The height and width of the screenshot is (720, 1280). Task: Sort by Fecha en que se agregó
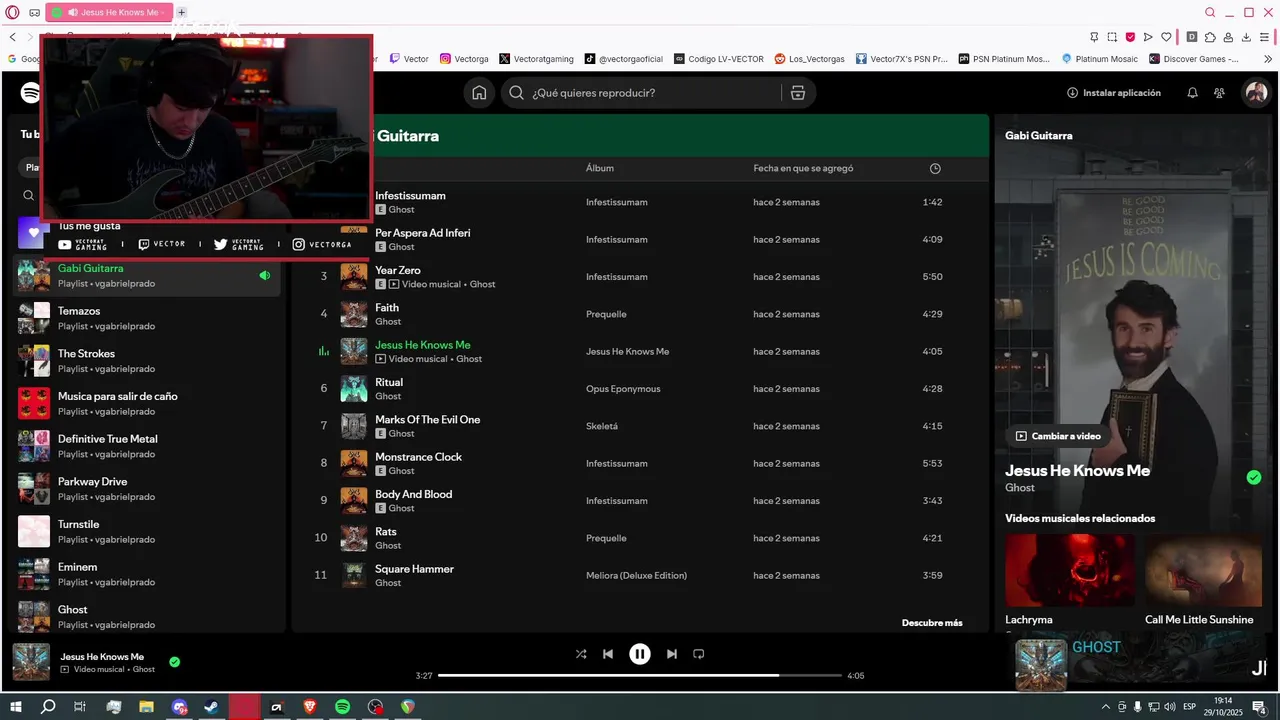[x=803, y=169]
